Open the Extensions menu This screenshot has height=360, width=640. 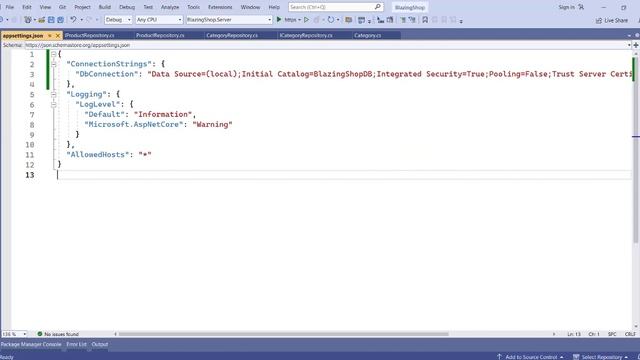(x=220, y=7)
